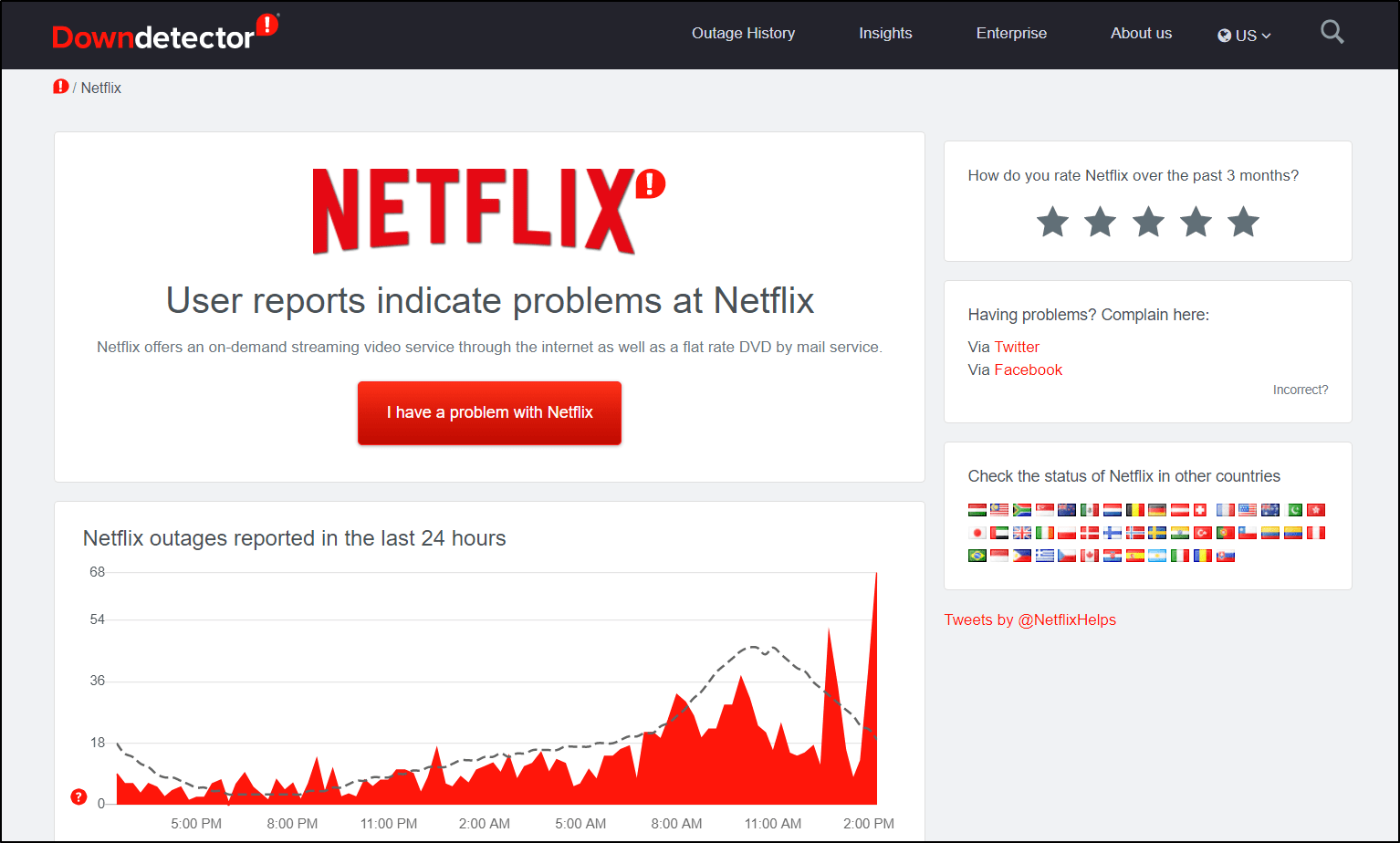
Task: Open the Insights menu item
Action: [885, 33]
